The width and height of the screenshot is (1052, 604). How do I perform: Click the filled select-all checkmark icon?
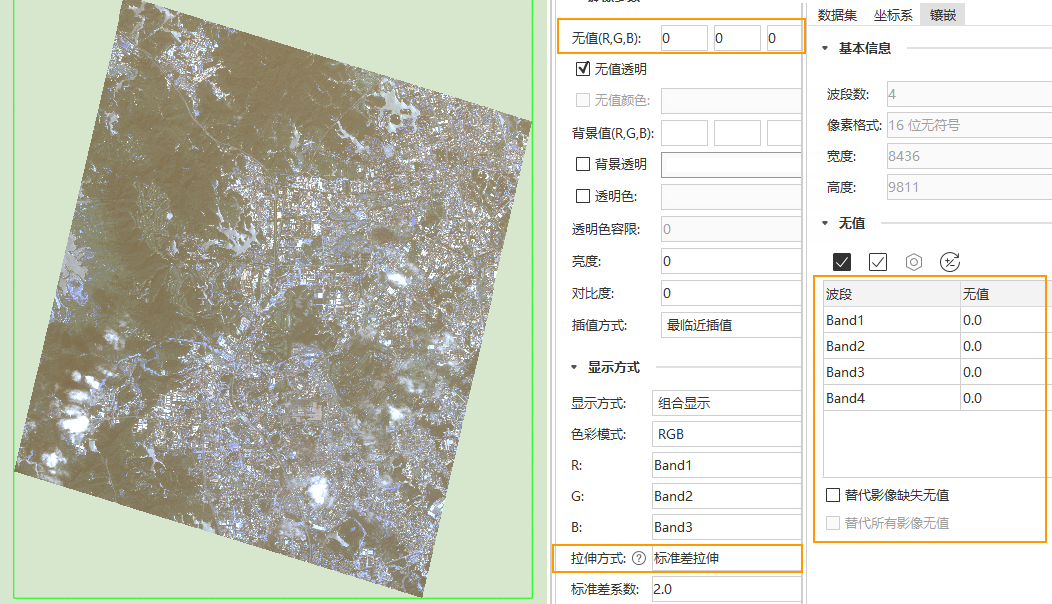[x=842, y=262]
